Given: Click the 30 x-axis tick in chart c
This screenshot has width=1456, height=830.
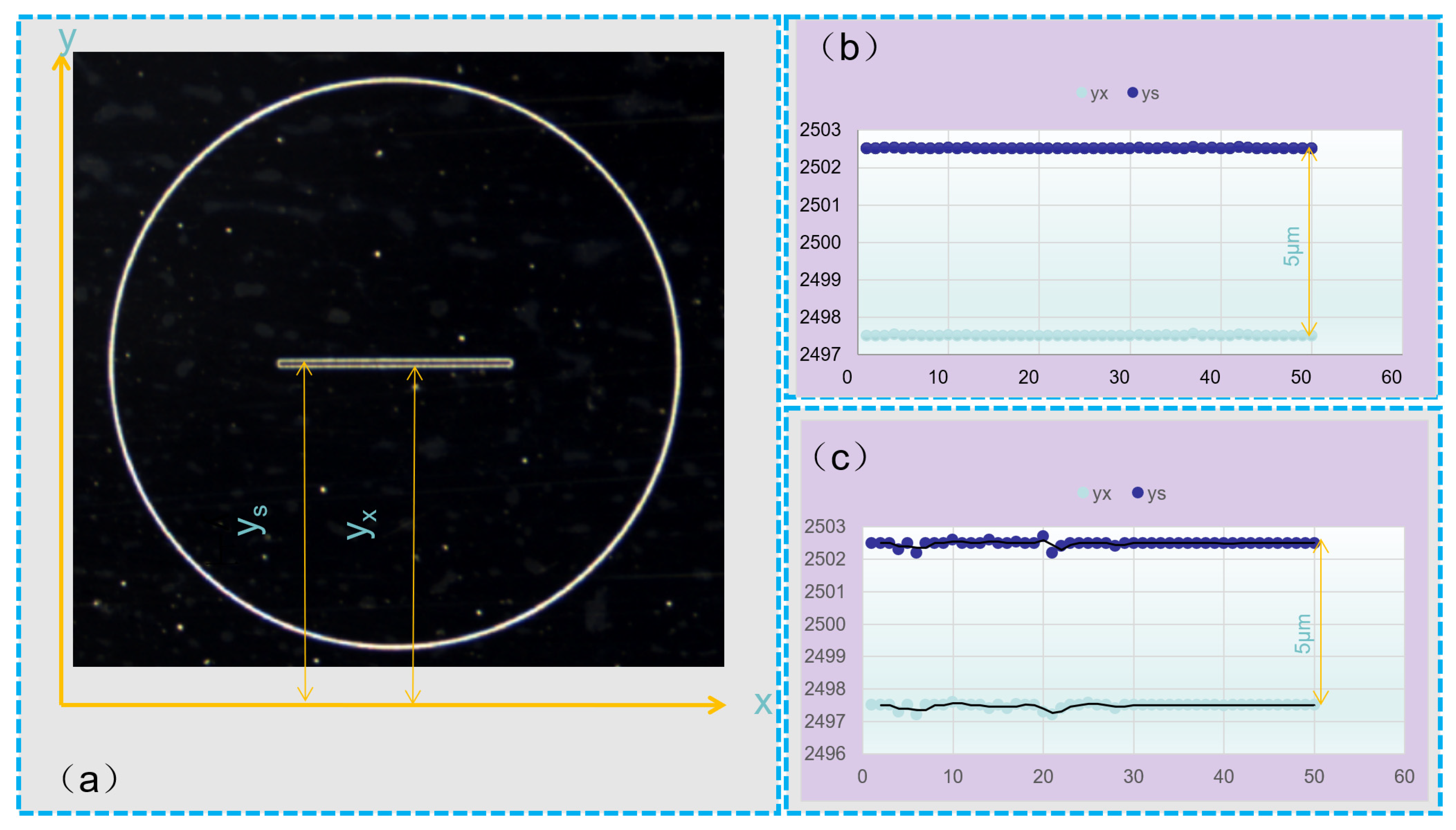Looking at the screenshot, I should 1133,777.
